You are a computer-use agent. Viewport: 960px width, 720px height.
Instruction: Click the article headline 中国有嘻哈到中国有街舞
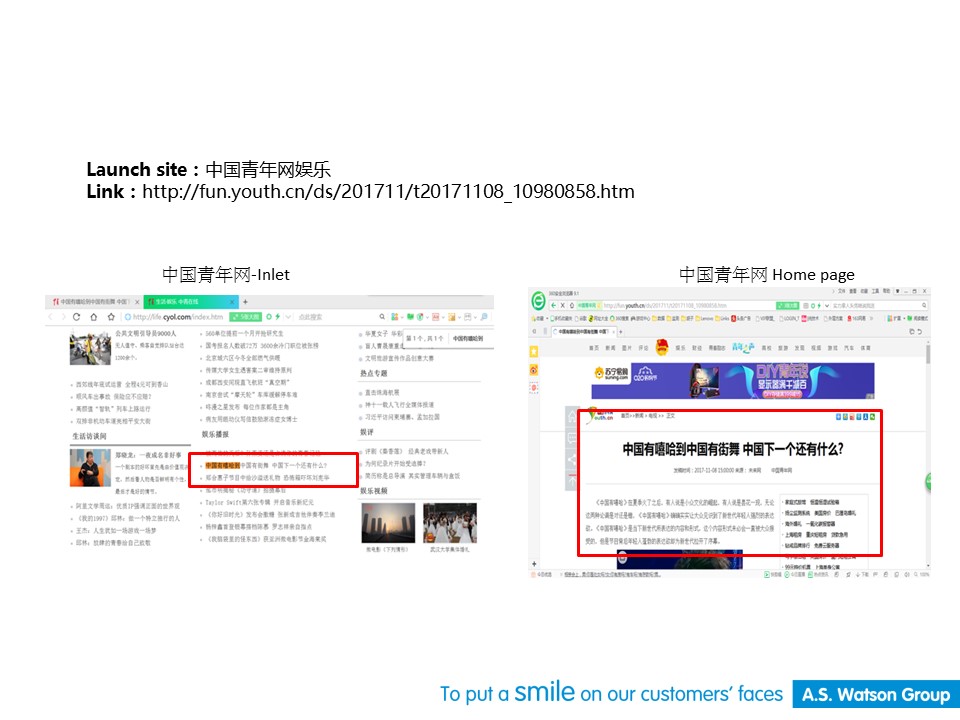pos(732,450)
